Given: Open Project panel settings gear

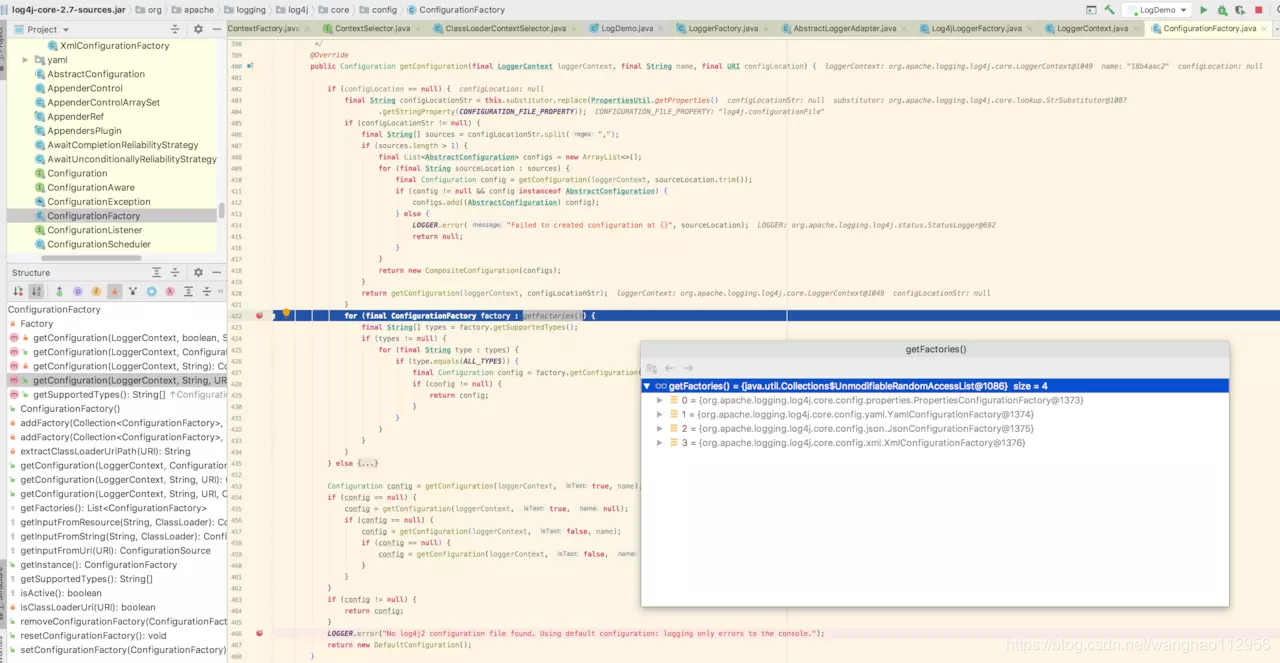Looking at the screenshot, I should (198, 29).
